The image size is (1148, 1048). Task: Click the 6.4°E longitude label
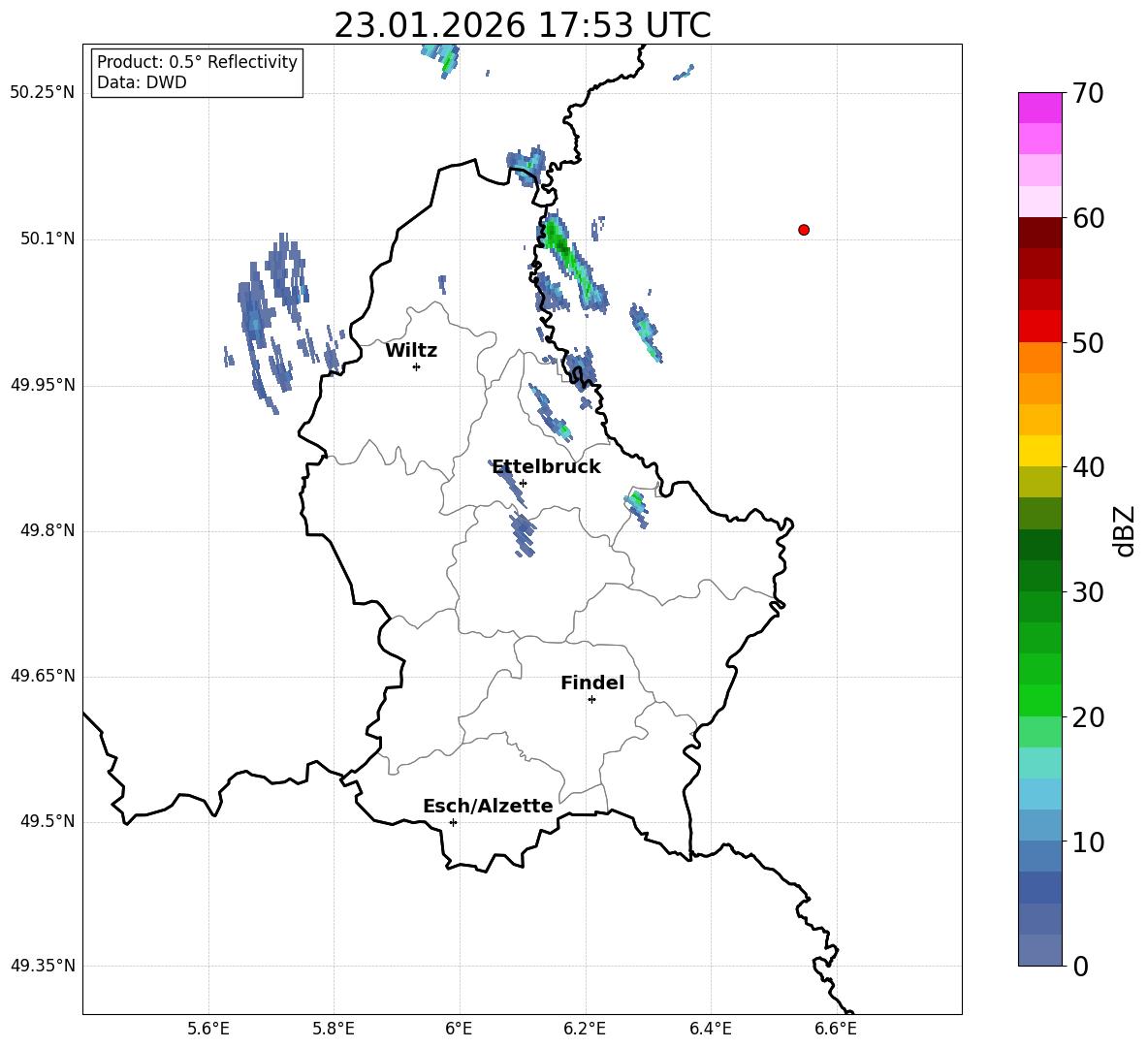[x=710, y=1029]
